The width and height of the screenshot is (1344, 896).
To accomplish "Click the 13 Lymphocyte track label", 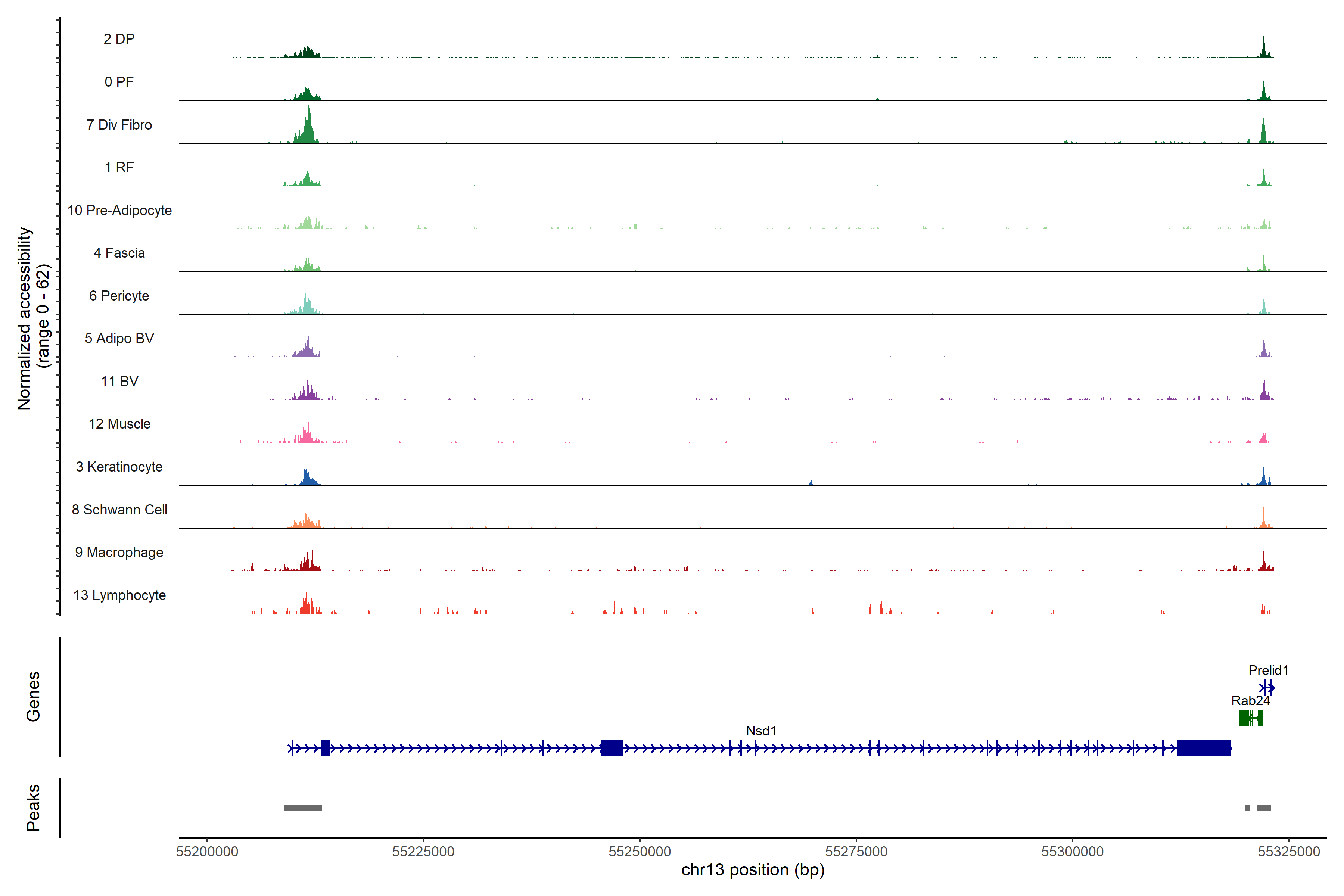I will coord(119,595).
